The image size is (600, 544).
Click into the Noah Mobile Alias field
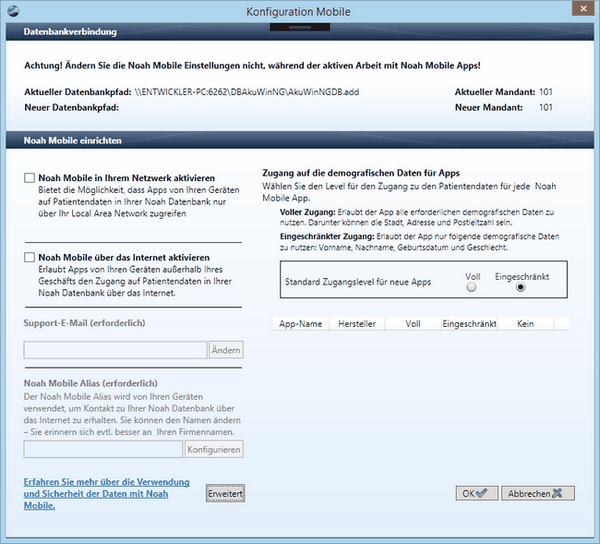102,450
